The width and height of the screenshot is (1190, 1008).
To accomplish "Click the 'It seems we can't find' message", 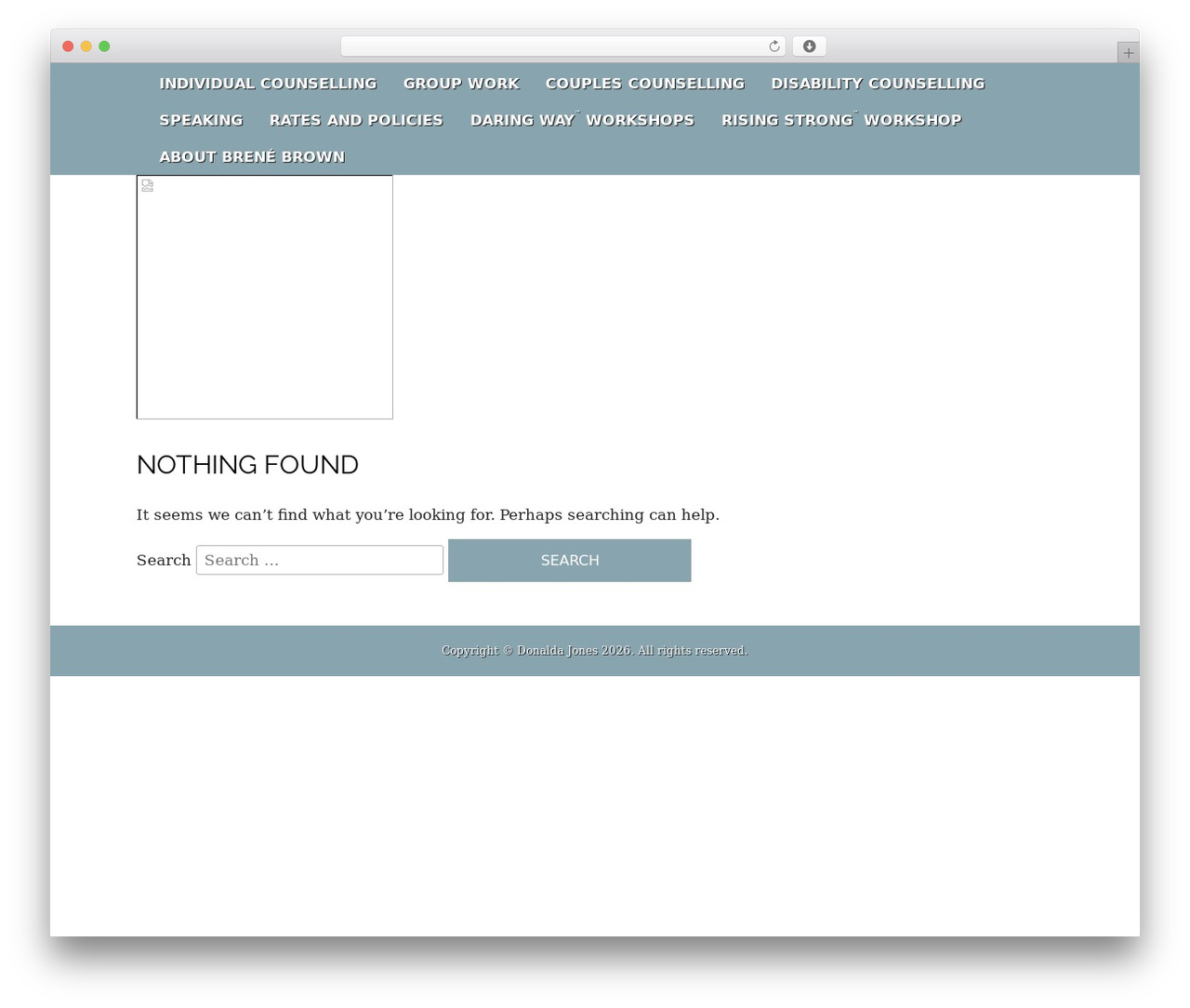I will point(428,515).
